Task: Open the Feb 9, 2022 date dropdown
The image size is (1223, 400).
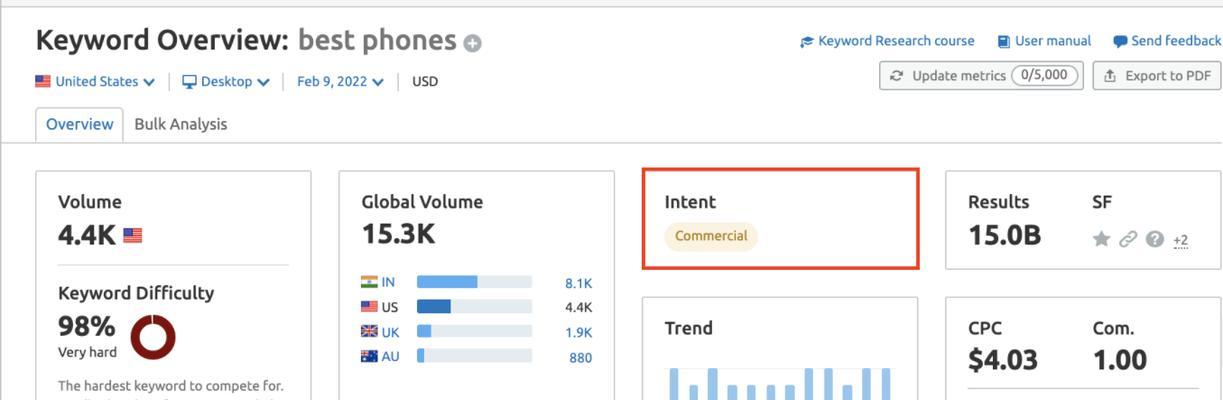Action: pos(340,81)
